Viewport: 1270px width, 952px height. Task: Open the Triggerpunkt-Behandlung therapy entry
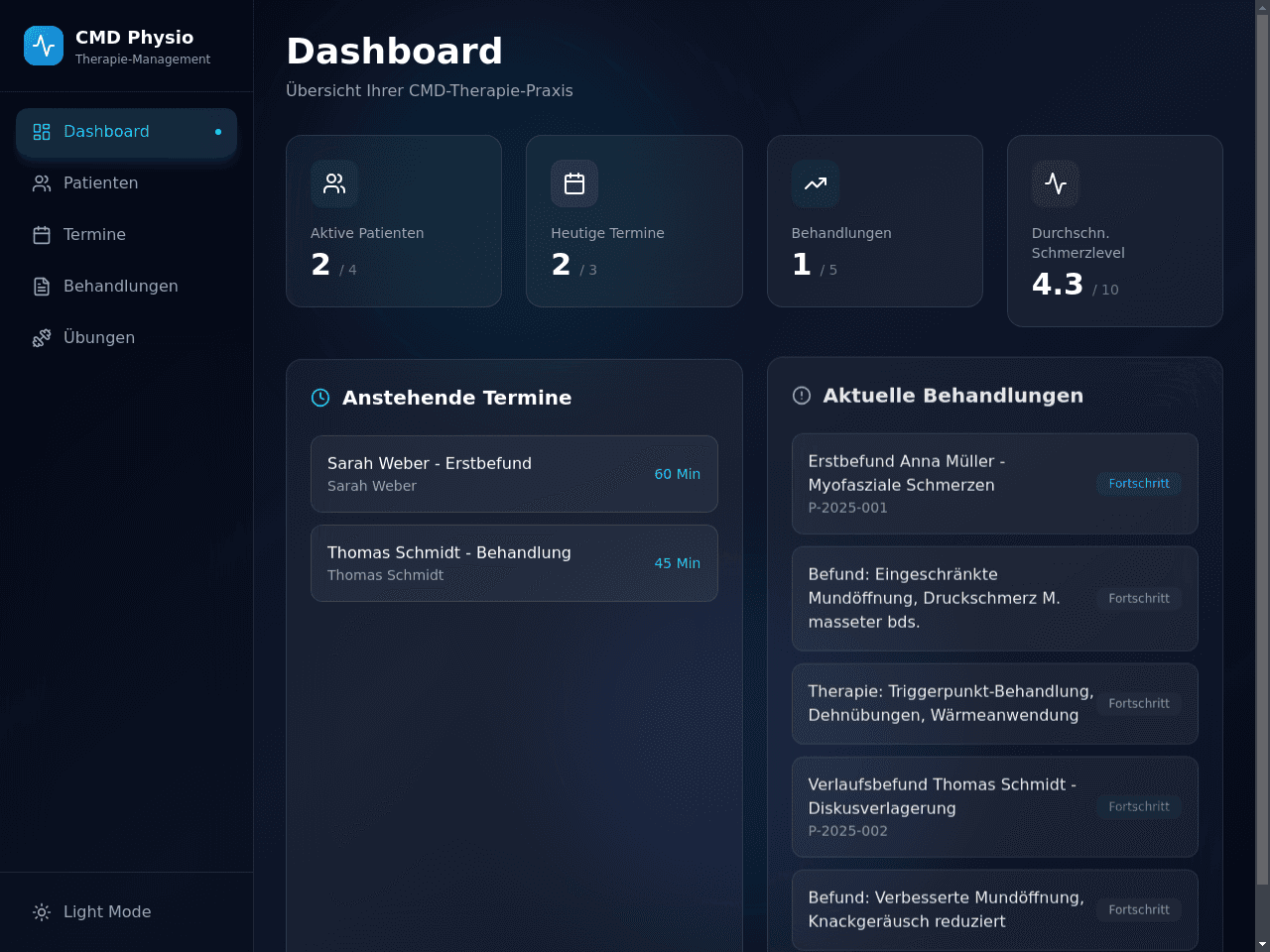click(x=995, y=704)
